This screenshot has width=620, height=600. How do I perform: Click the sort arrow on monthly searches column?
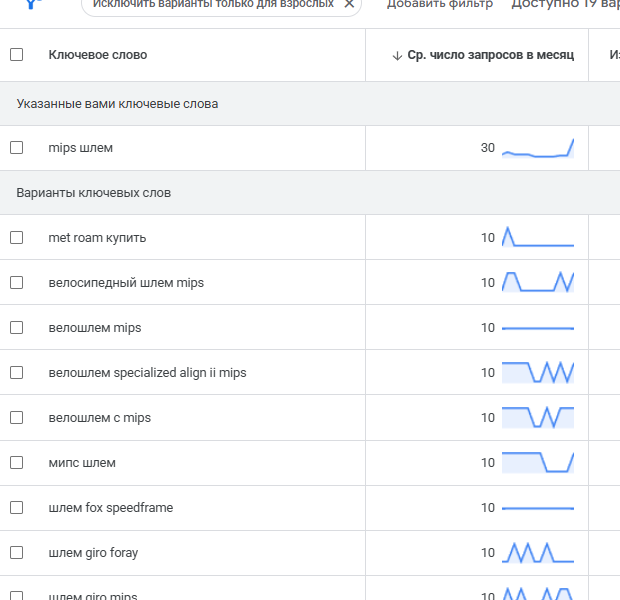397,55
